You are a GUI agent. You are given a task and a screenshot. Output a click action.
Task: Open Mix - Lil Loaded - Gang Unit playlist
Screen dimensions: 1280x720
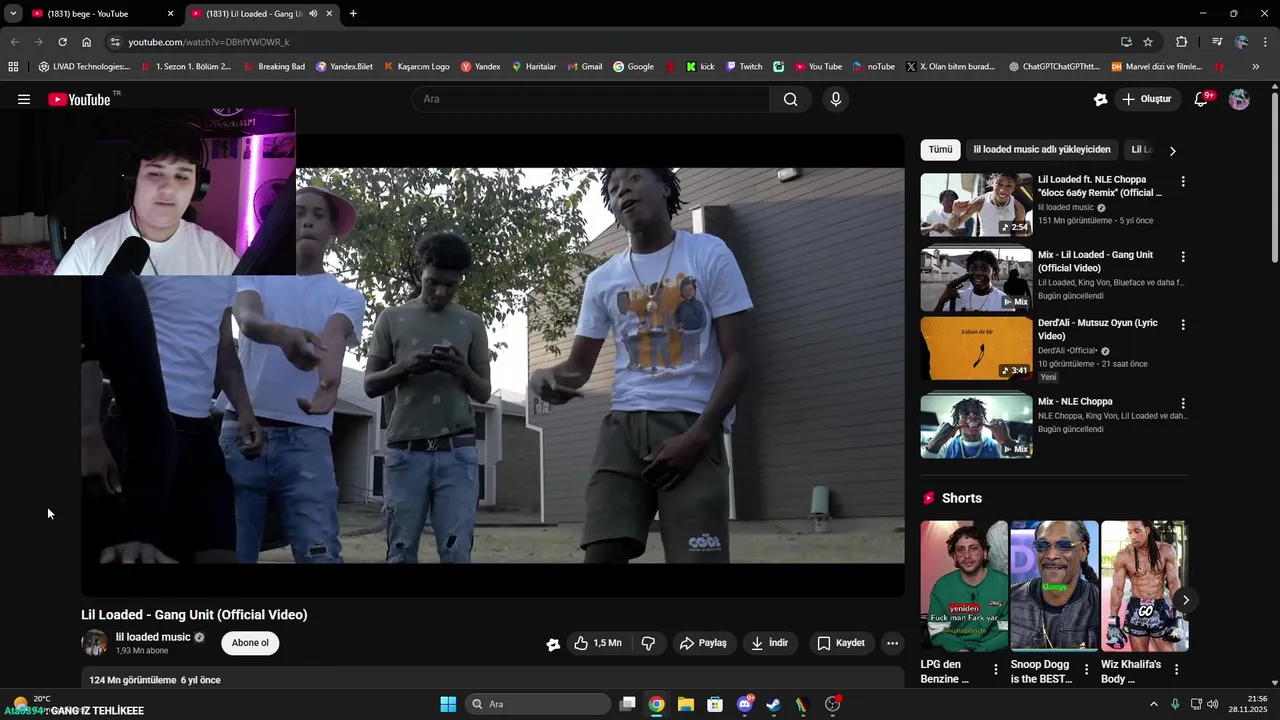click(976, 279)
